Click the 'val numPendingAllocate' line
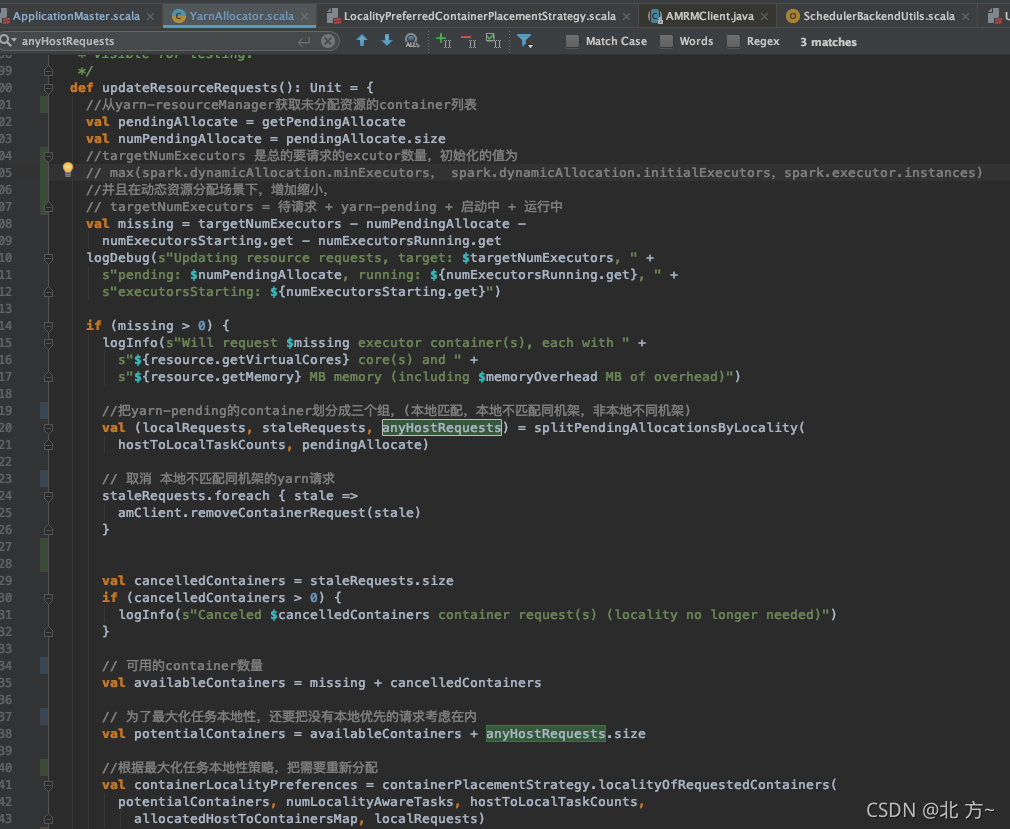Viewport: 1010px width, 829px height. coord(266,138)
